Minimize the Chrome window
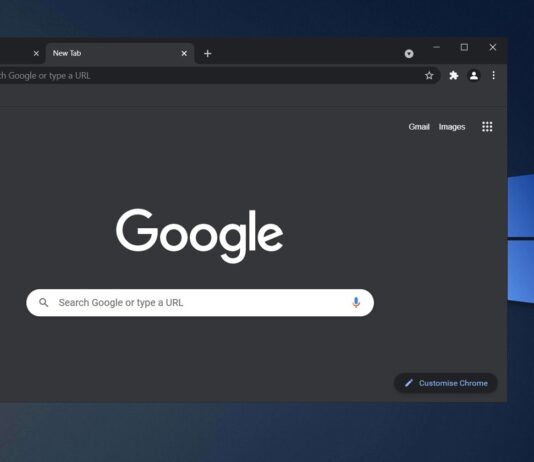Screen dimensions: 534x462 tap(436, 47)
